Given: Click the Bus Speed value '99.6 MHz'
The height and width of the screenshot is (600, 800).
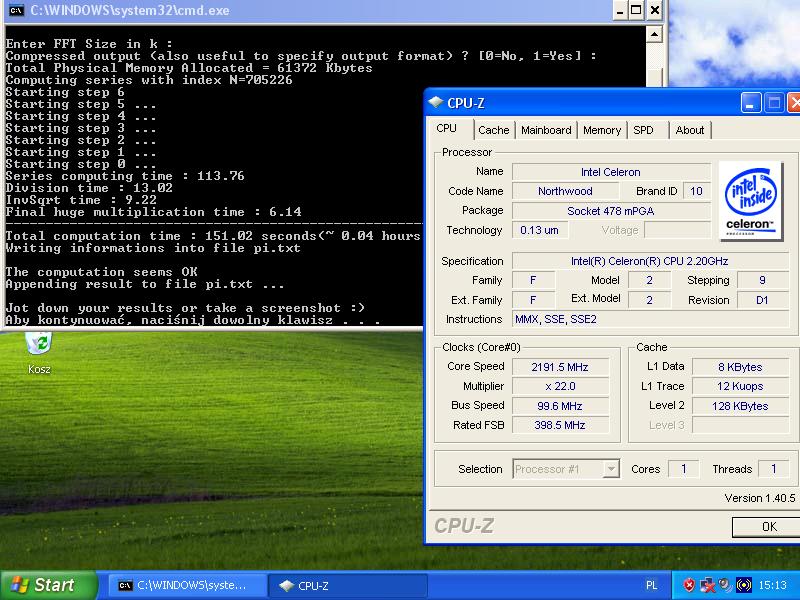Looking at the screenshot, I should click(560, 406).
